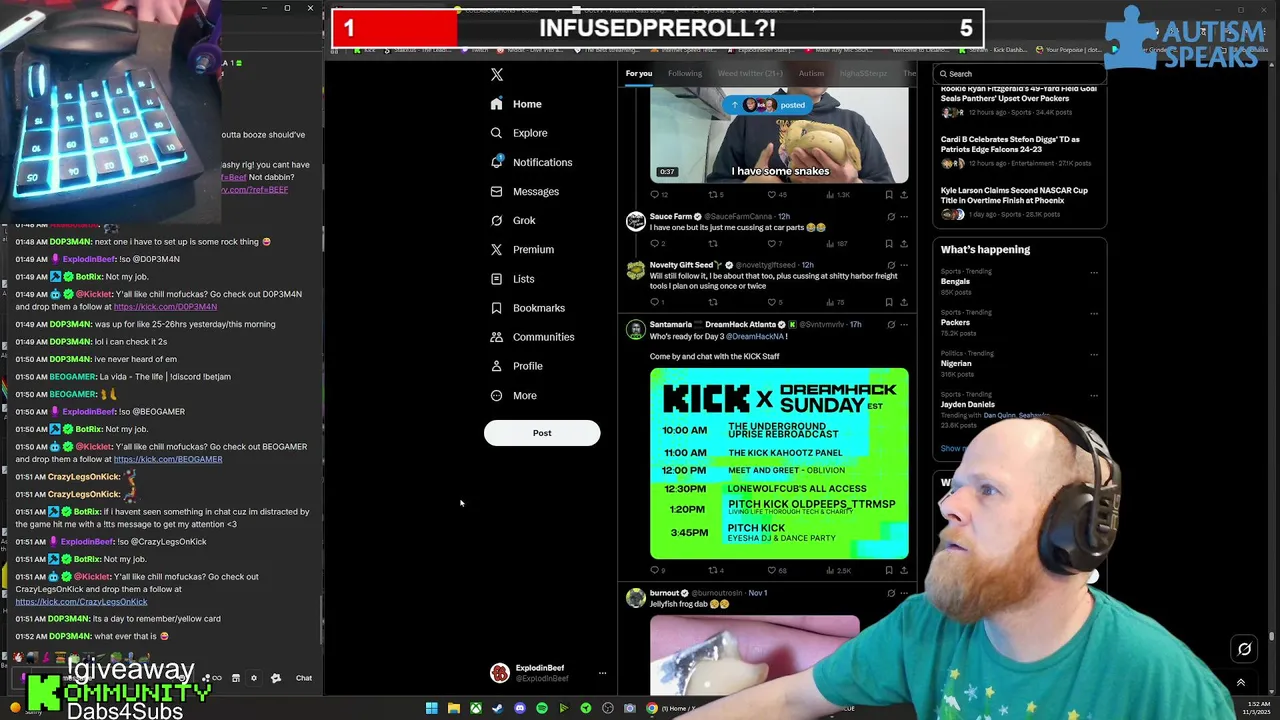Open the Communities people icon
The height and width of the screenshot is (720, 1280).
496,337
